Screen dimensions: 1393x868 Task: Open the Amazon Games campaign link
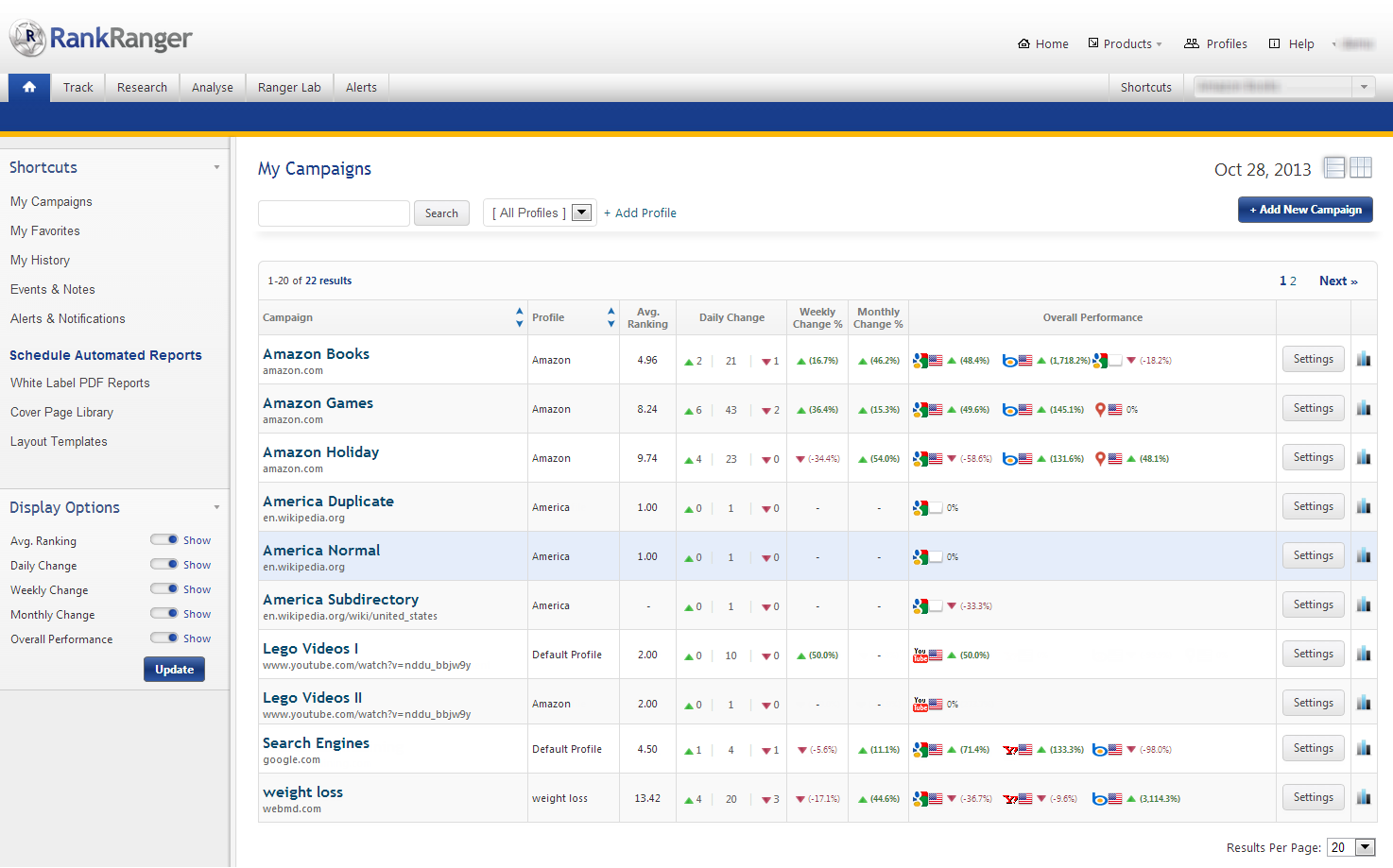tap(318, 403)
